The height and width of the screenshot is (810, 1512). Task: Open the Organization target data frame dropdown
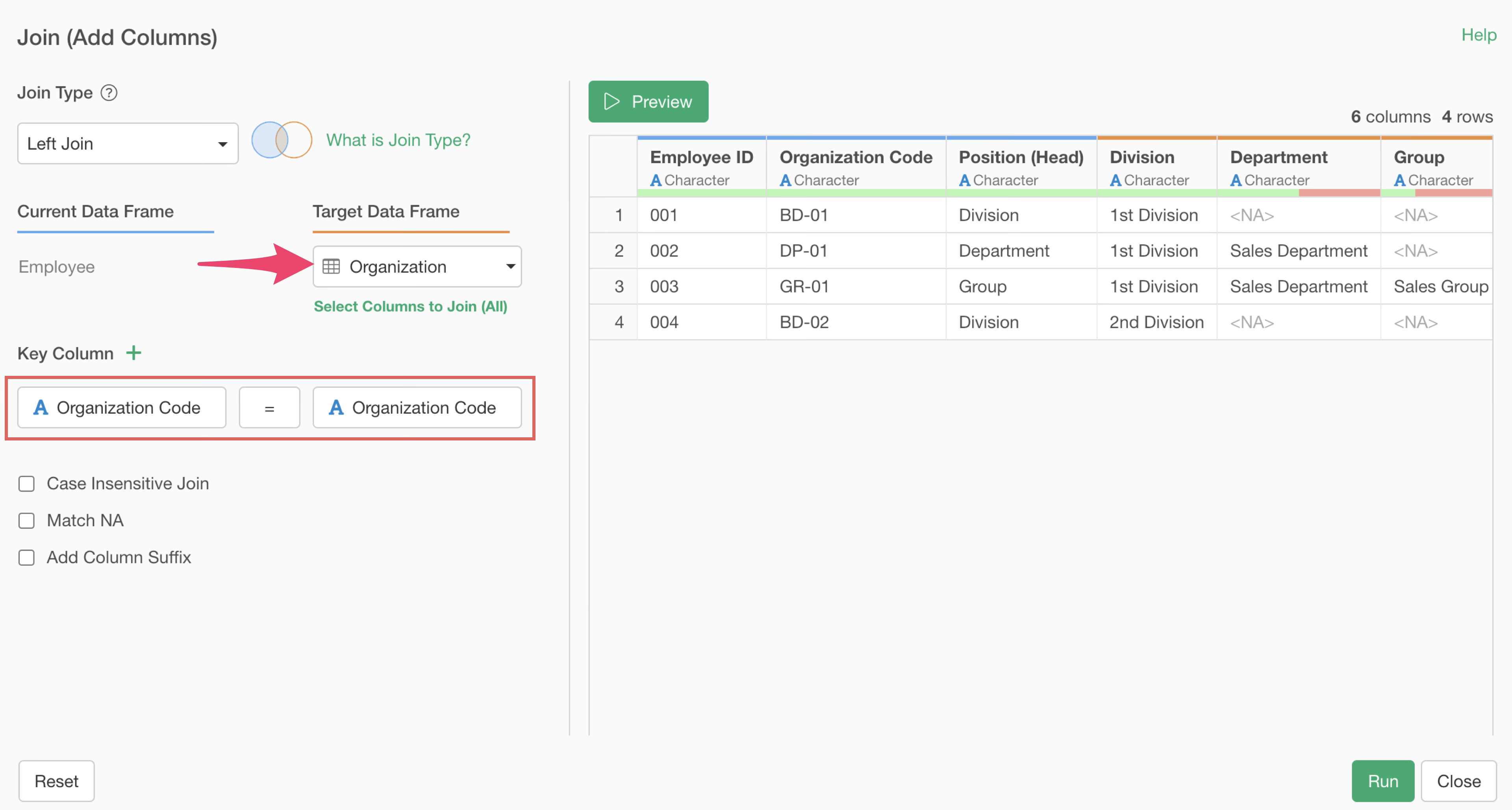click(417, 267)
